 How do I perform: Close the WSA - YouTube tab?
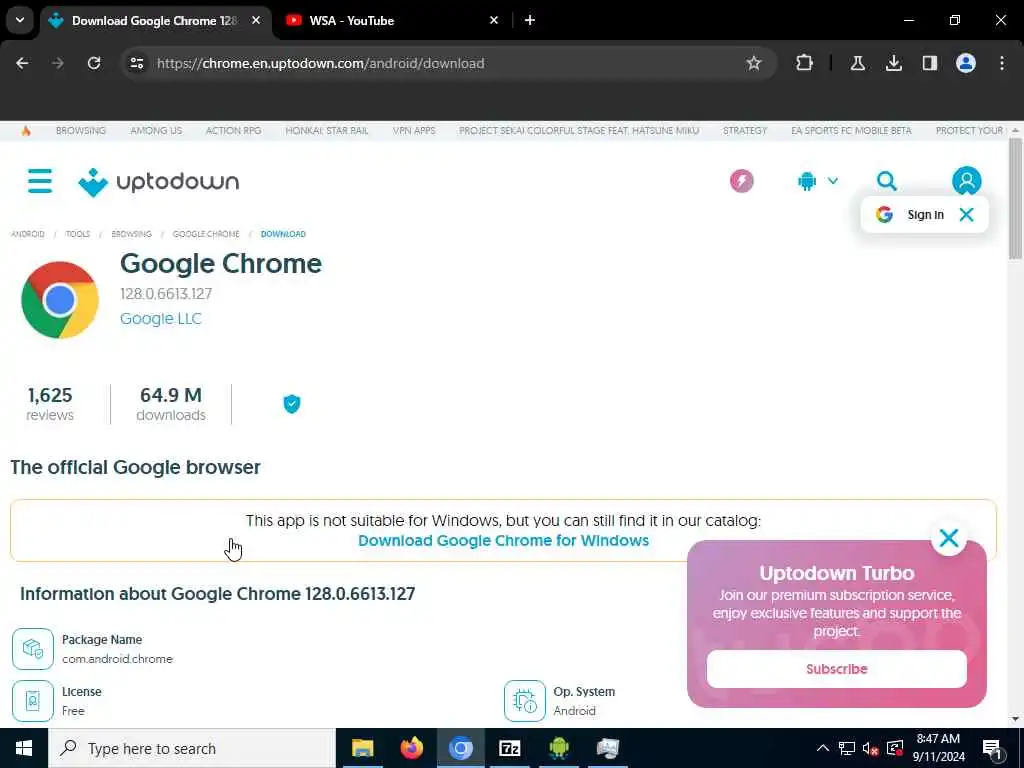pyautogui.click(x=494, y=20)
